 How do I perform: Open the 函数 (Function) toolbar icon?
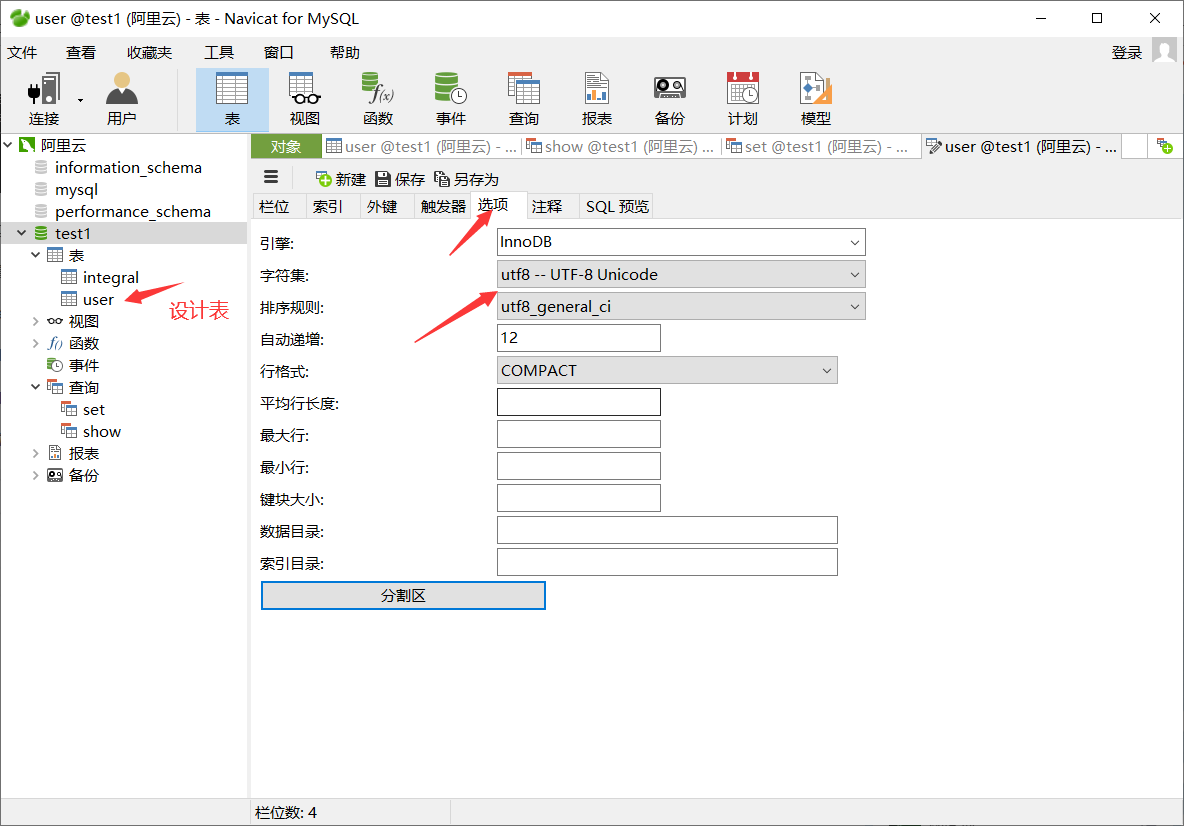pos(378,99)
